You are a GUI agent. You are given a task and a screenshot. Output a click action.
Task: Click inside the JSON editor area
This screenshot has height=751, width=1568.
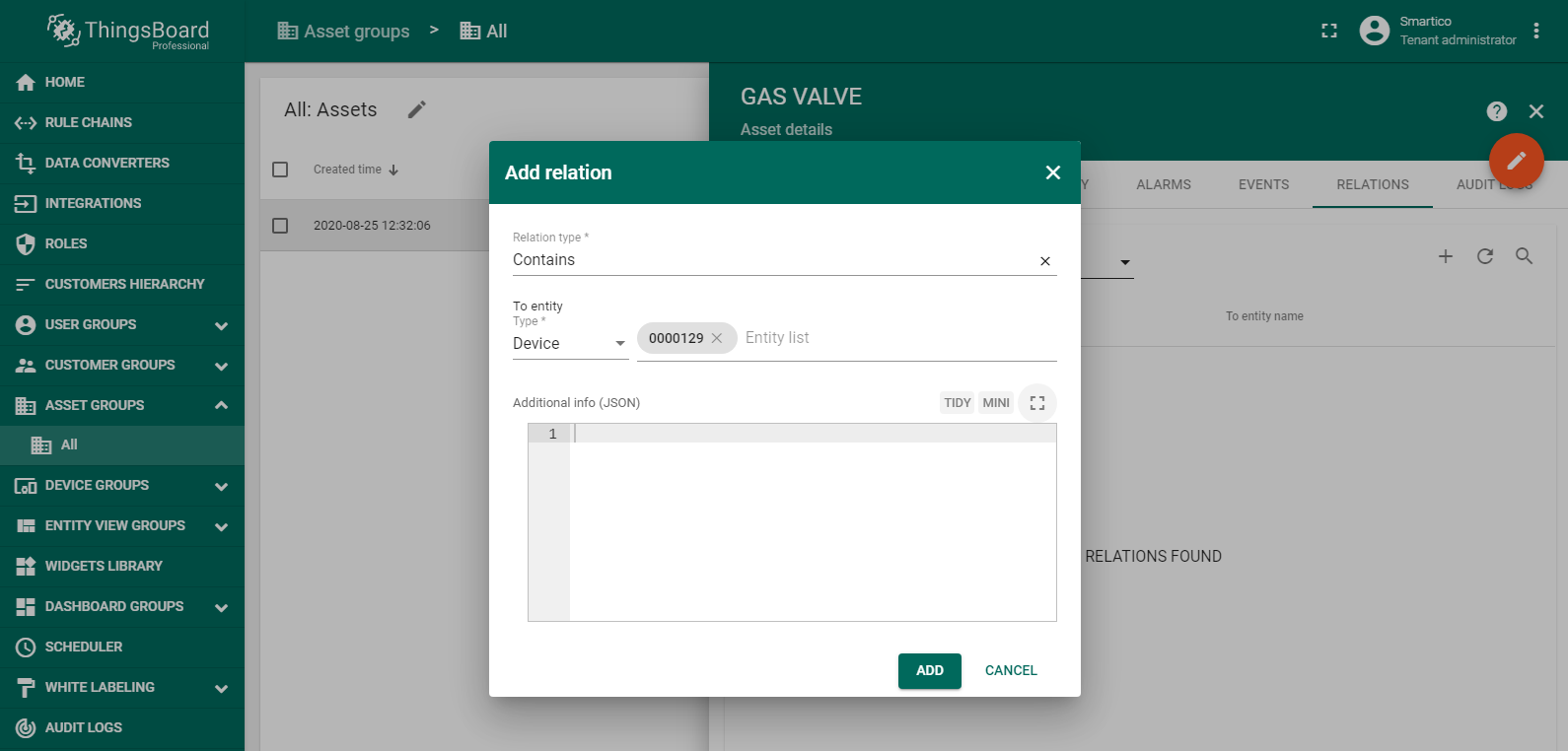(812, 522)
